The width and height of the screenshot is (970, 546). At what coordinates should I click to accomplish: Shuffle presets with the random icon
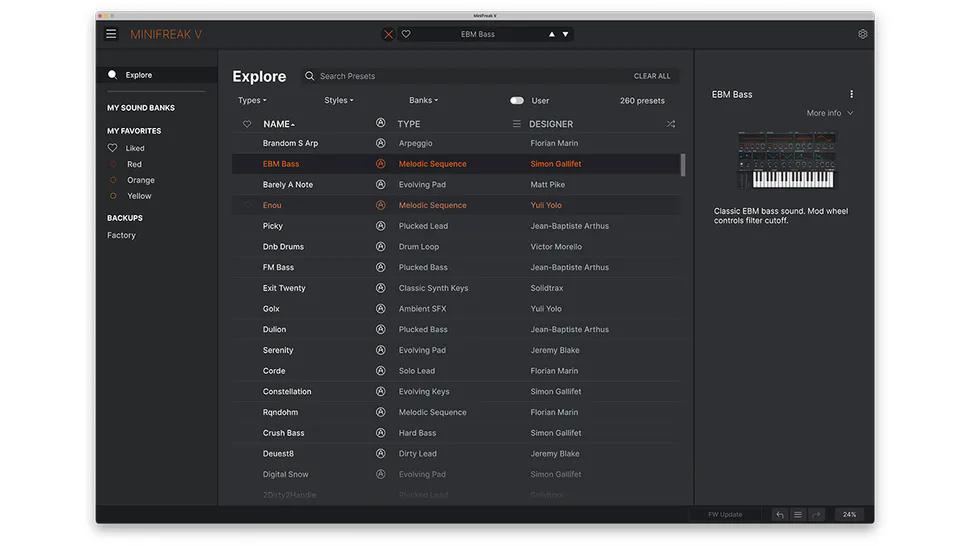[671, 124]
